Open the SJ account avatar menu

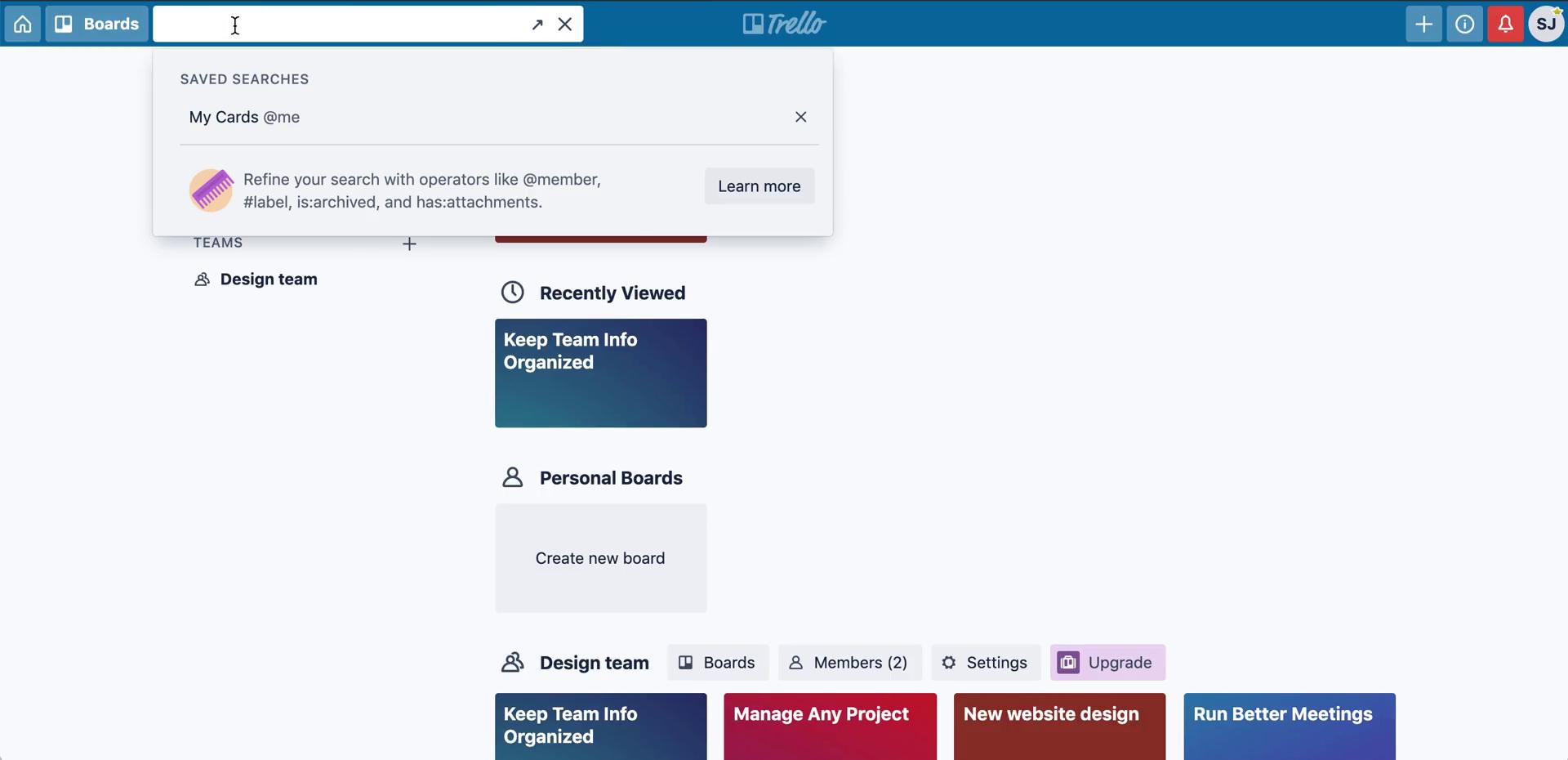(x=1546, y=24)
